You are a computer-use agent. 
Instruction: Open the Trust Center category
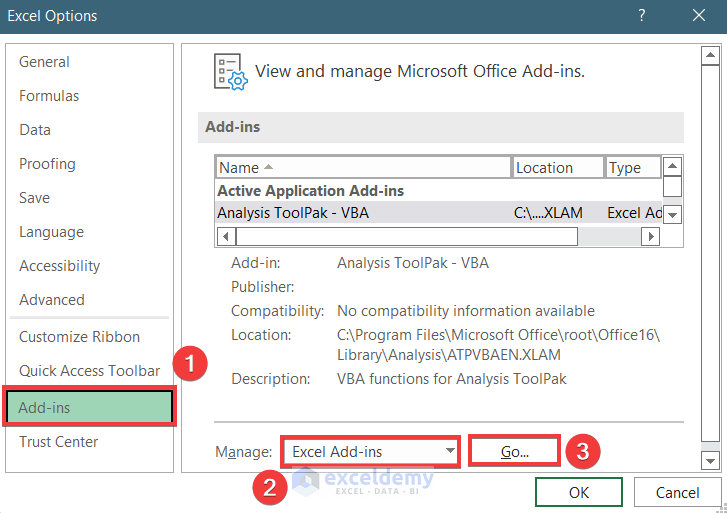click(x=58, y=442)
